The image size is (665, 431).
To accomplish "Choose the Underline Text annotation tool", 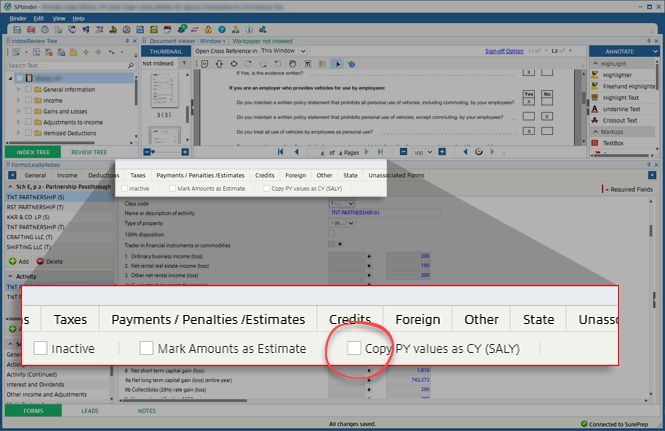I will tap(623, 109).
